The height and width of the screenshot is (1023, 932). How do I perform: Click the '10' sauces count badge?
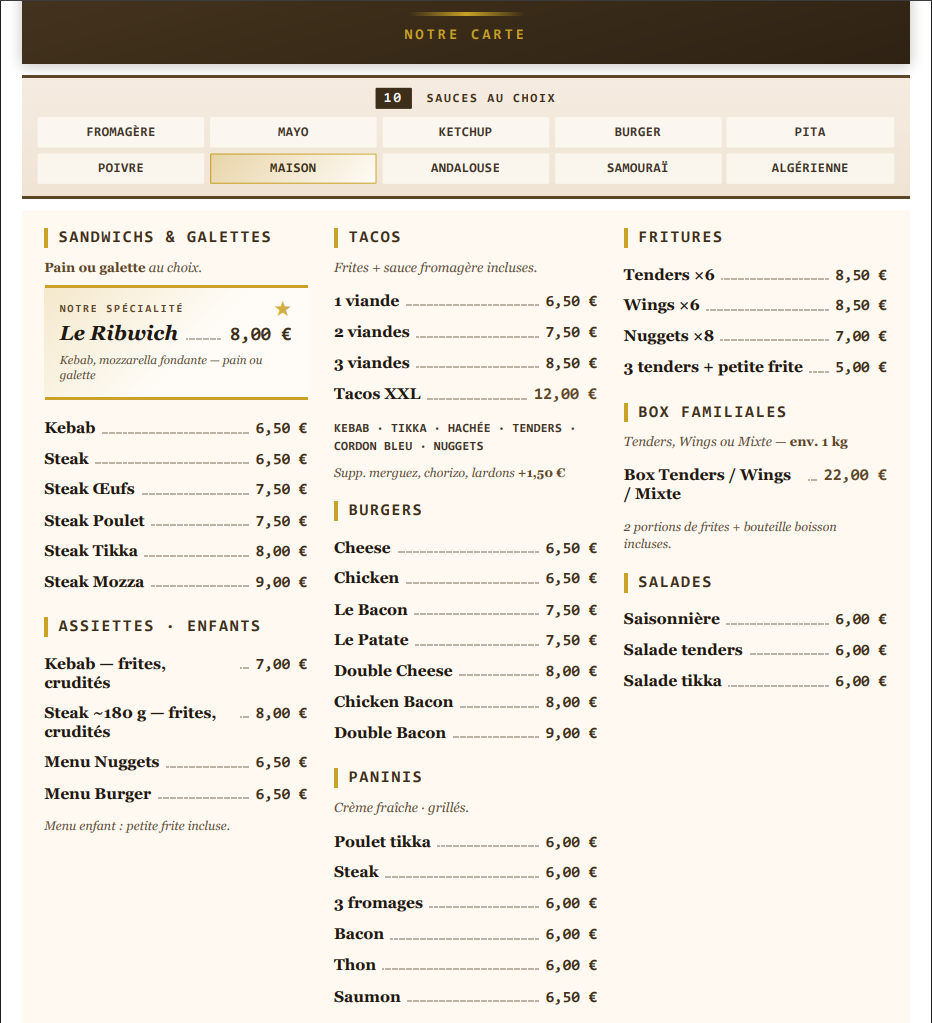click(x=393, y=98)
